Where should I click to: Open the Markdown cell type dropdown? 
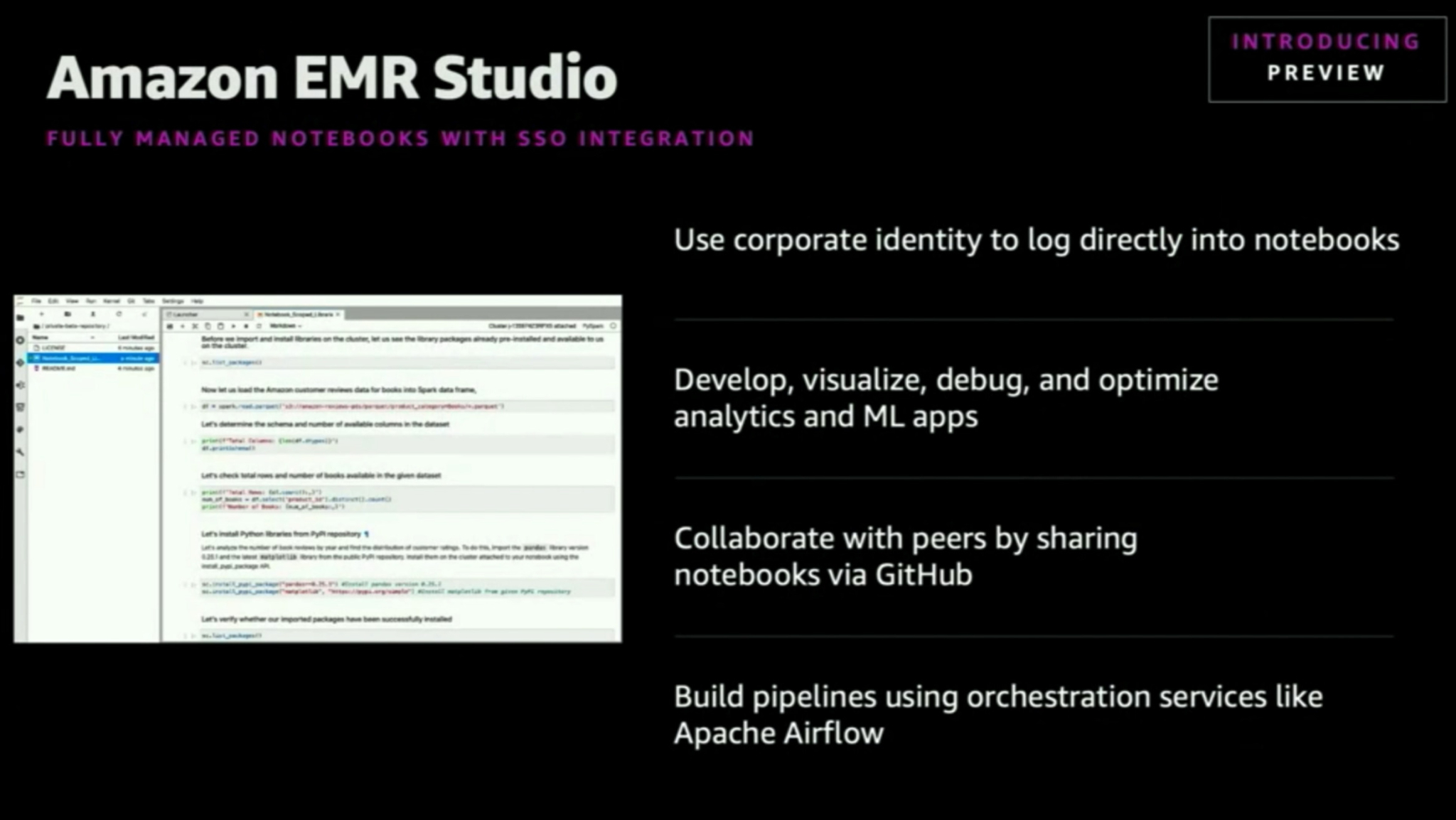coord(284,325)
